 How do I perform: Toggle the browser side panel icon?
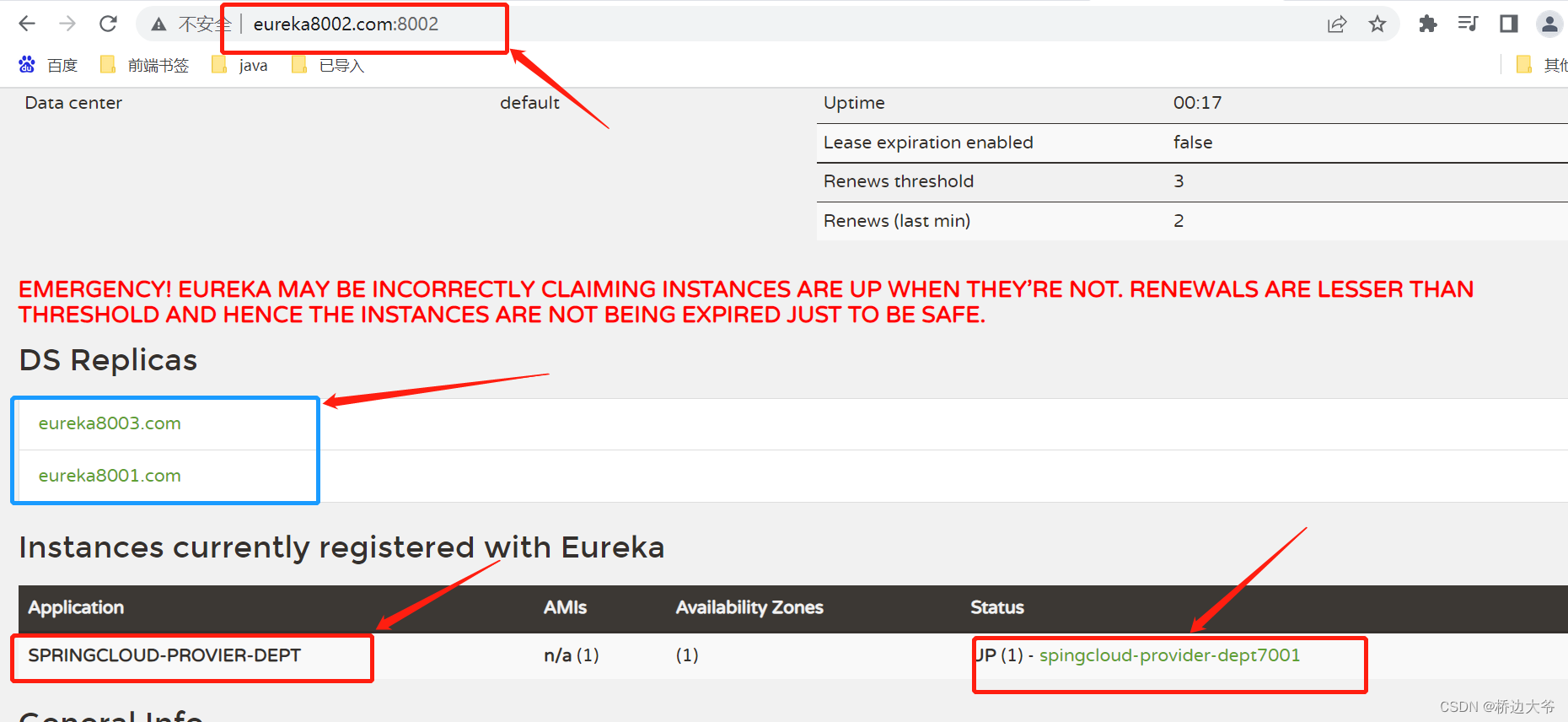tap(1509, 24)
